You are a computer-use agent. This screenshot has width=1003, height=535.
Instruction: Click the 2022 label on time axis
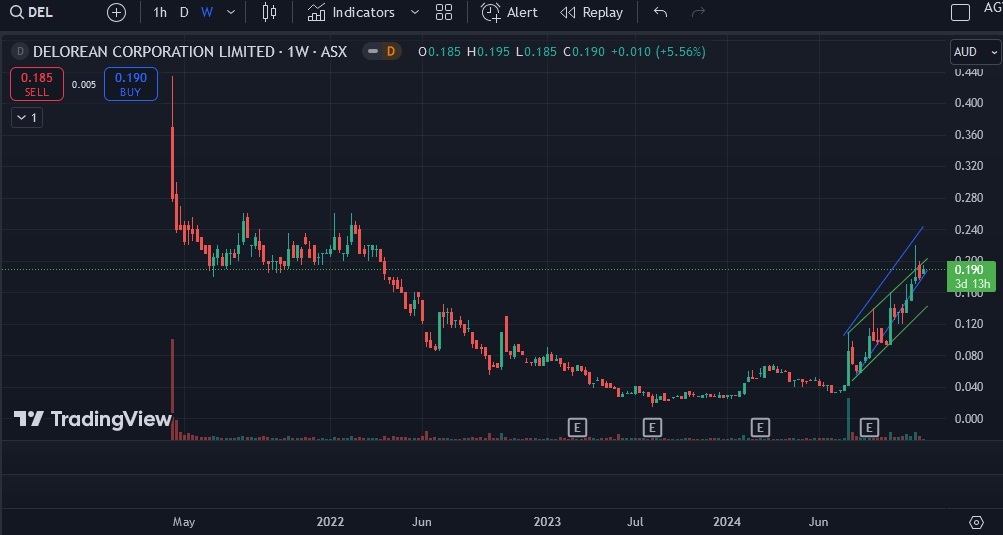pyautogui.click(x=330, y=522)
